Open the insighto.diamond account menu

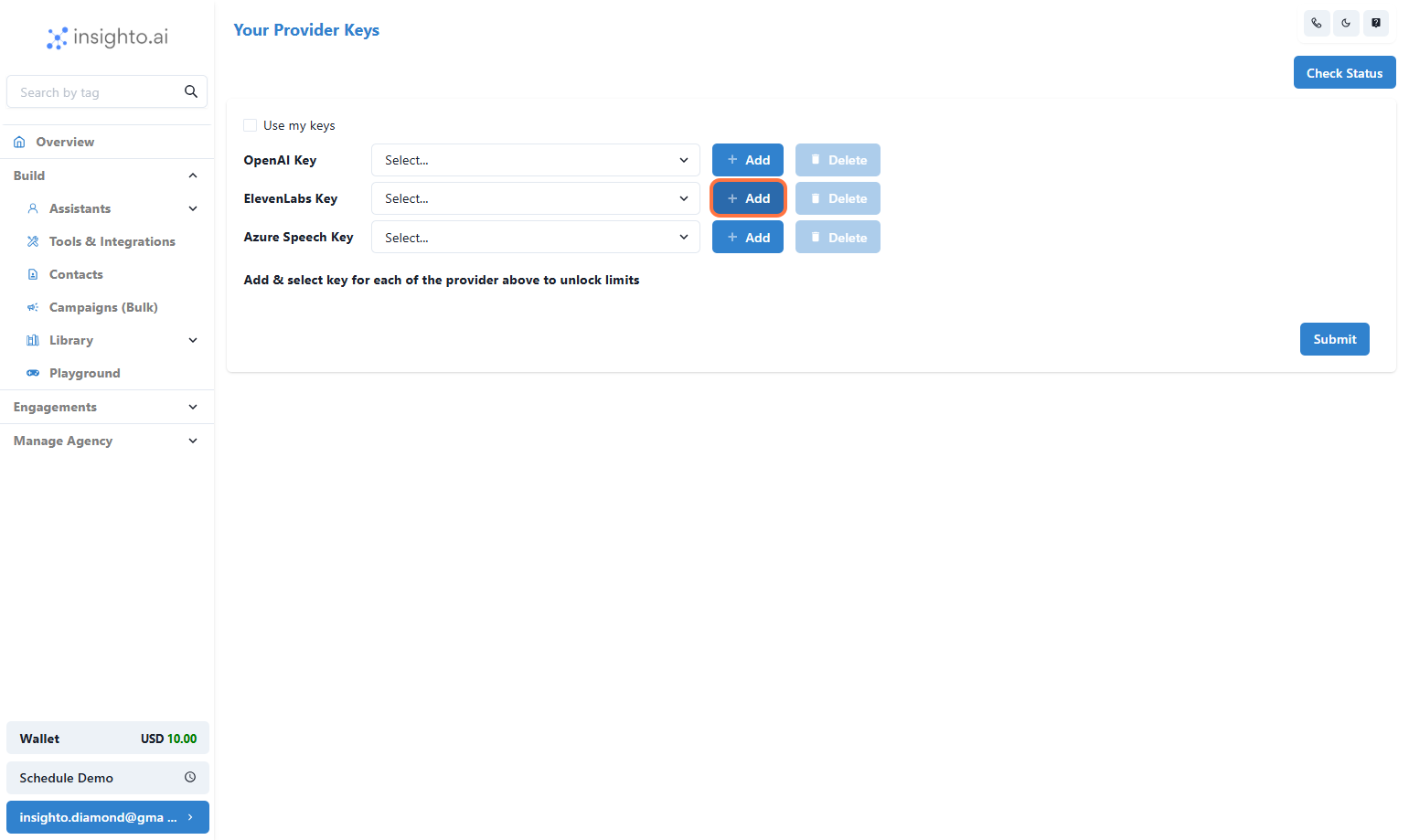[108, 817]
